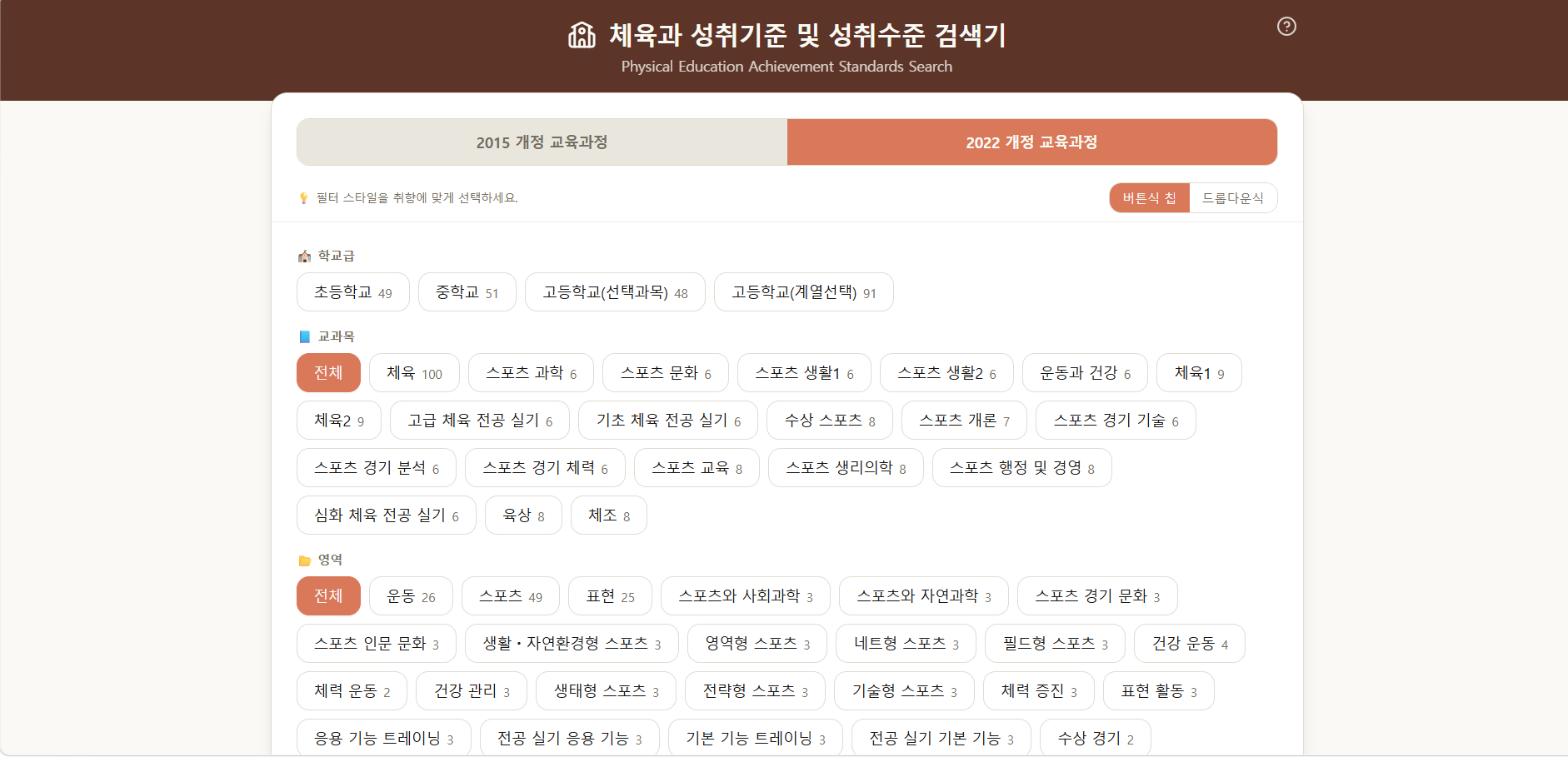The width and height of the screenshot is (1568, 757).
Task: Select the 생태형 스포츠 chip
Action: (607, 691)
